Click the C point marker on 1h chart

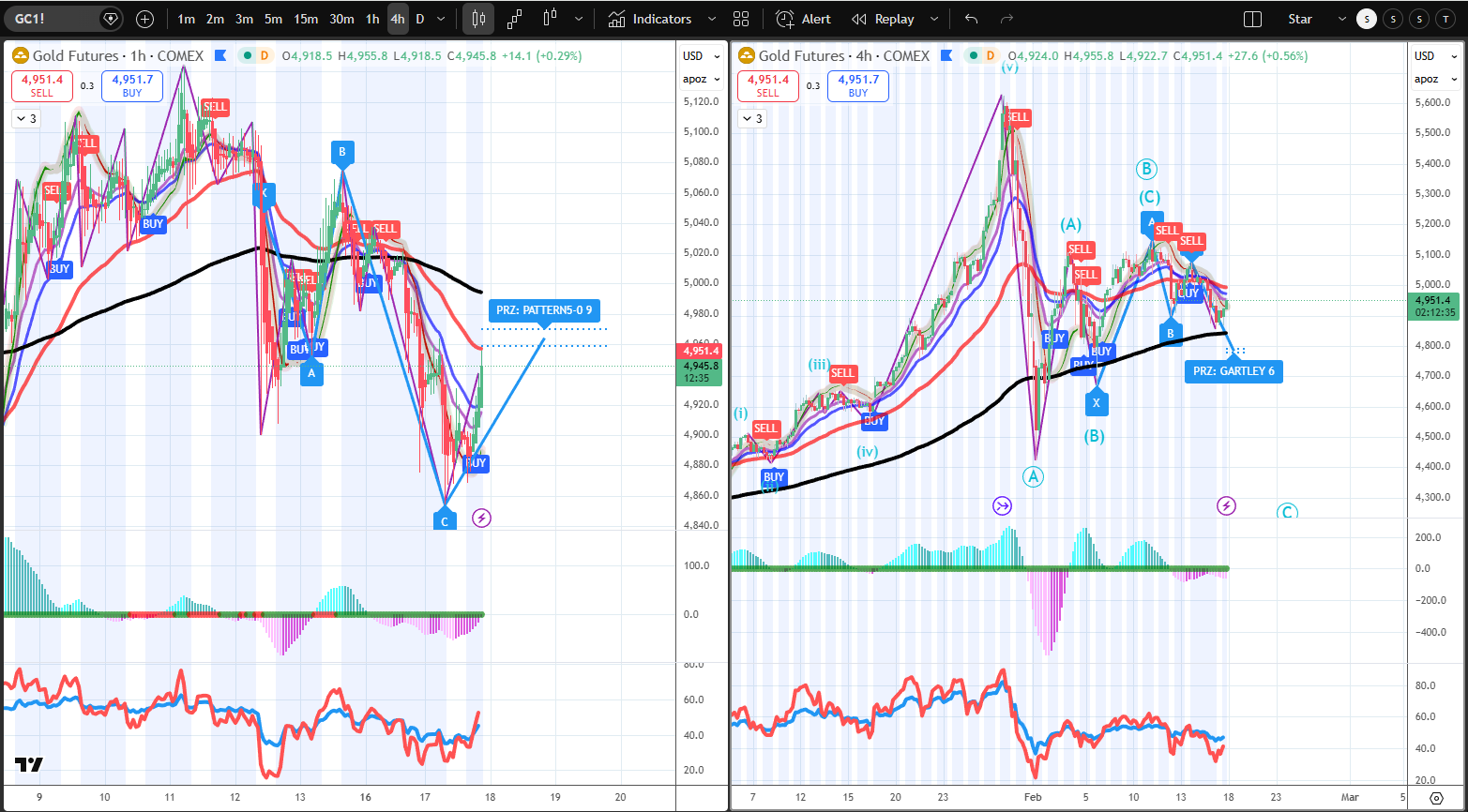pos(444,520)
